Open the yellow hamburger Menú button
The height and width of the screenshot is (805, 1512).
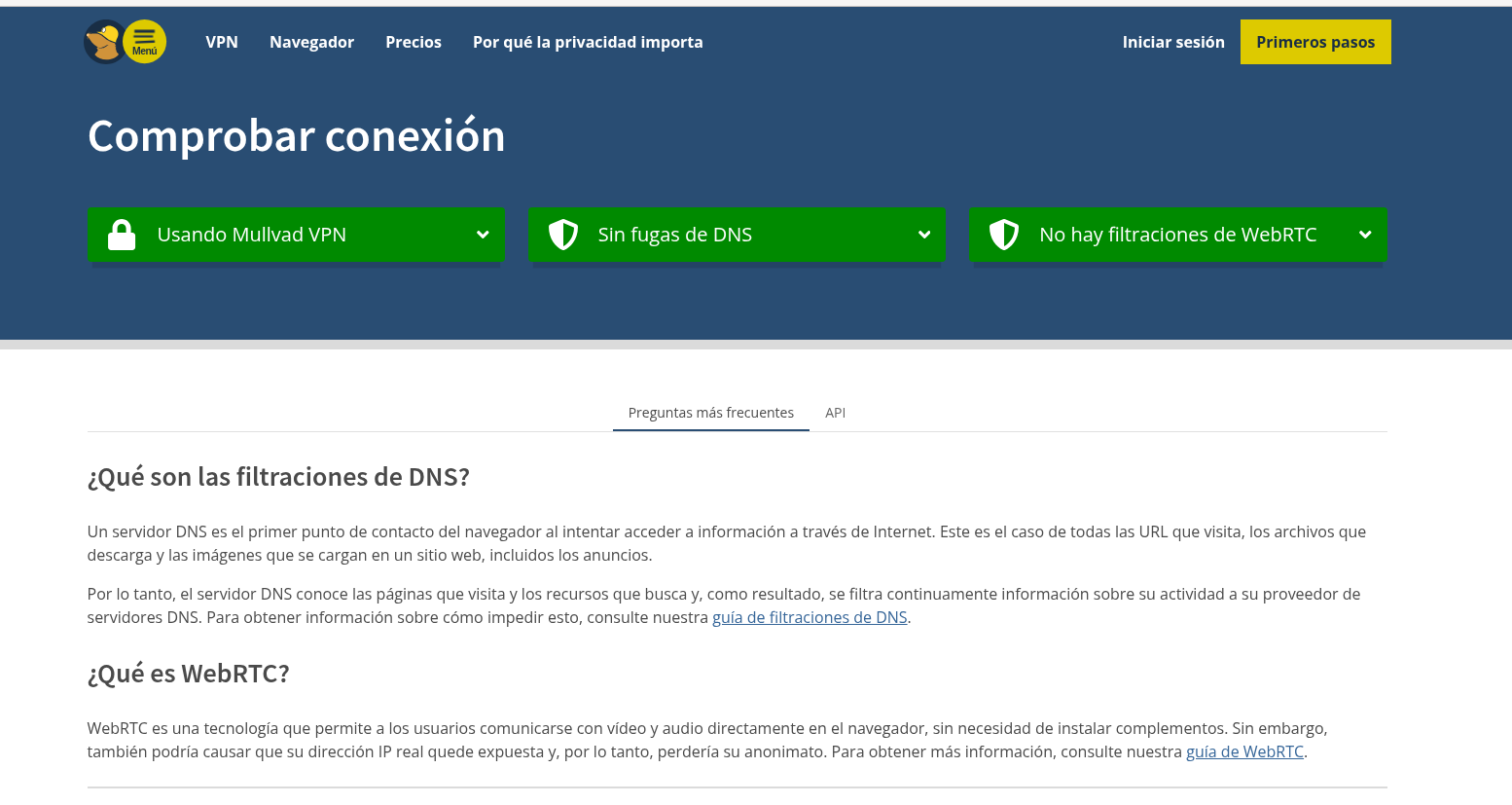click(x=145, y=42)
